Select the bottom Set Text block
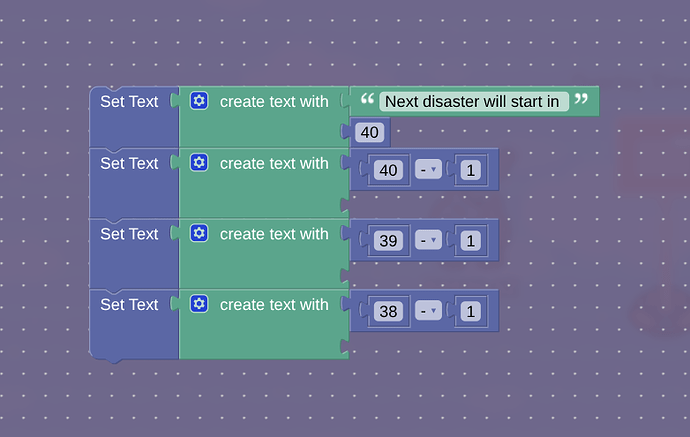This screenshot has height=437, width=690. (129, 305)
